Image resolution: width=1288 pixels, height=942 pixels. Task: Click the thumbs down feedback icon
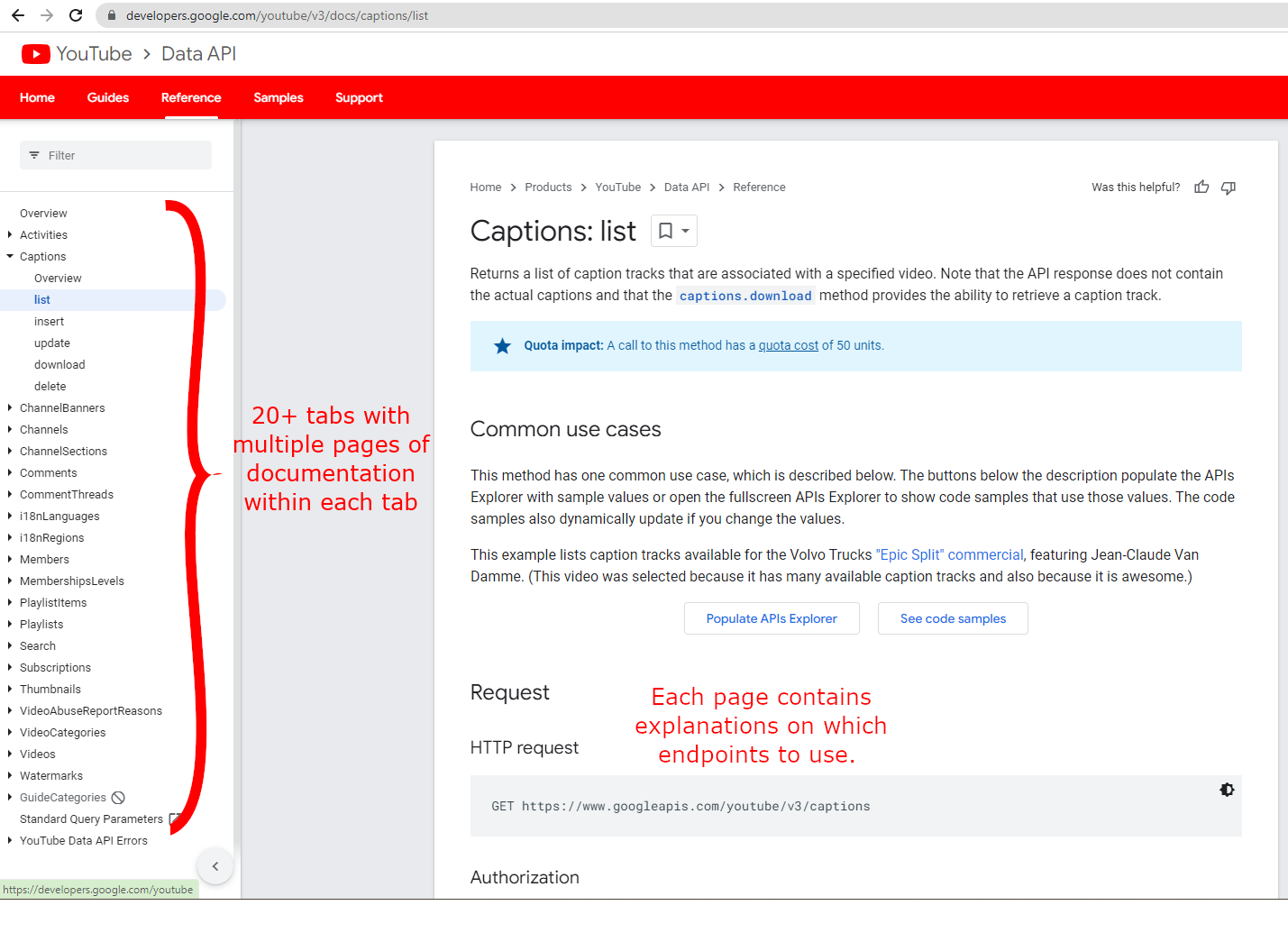[x=1228, y=187]
